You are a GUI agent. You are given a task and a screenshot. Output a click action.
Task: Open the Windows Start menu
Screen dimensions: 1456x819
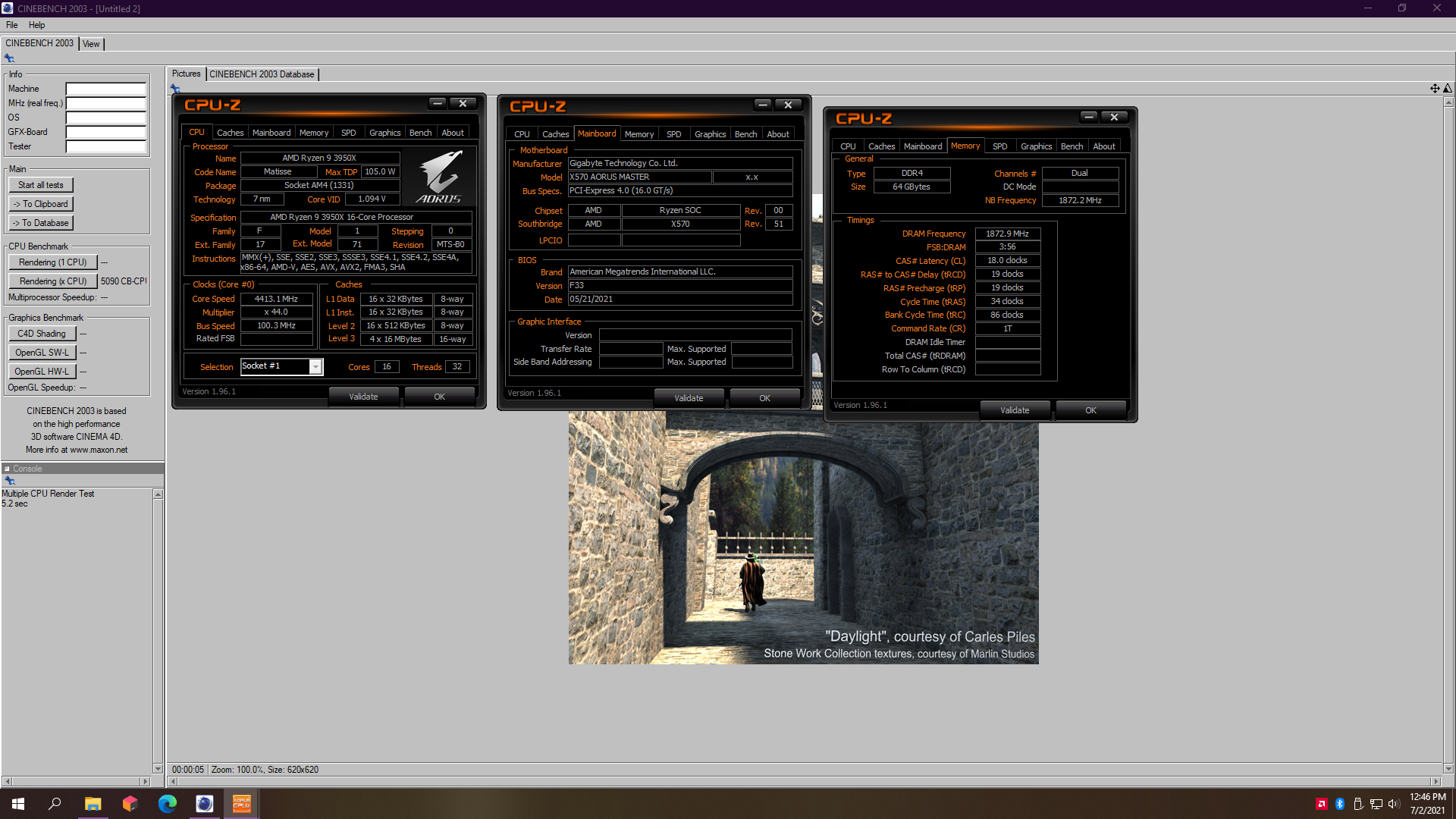18,804
